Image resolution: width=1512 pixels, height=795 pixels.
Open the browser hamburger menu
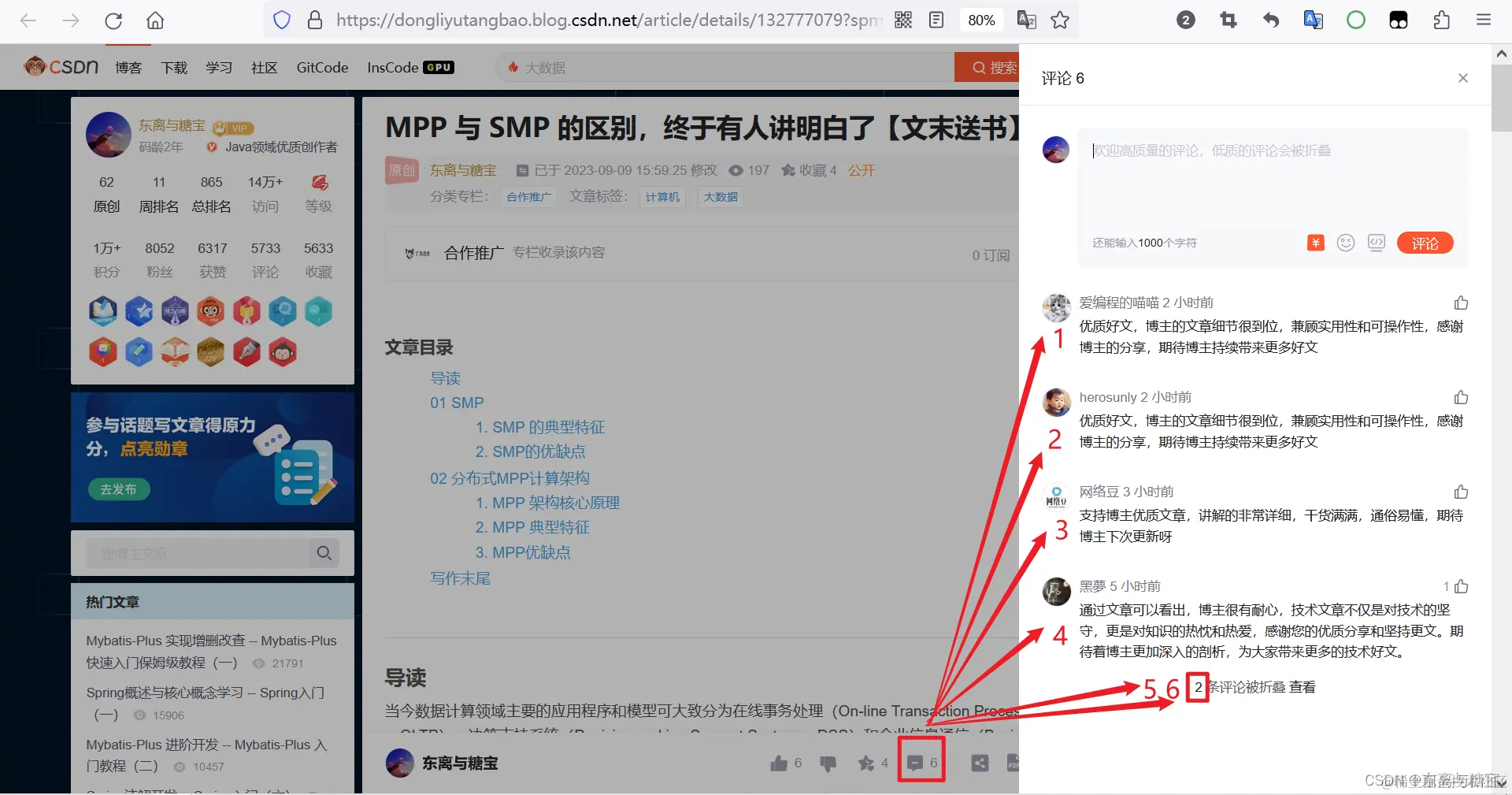coord(1483,20)
